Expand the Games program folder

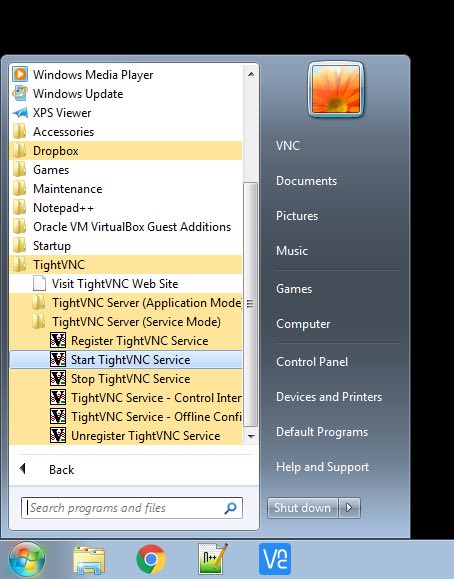[x=126, y=170]
